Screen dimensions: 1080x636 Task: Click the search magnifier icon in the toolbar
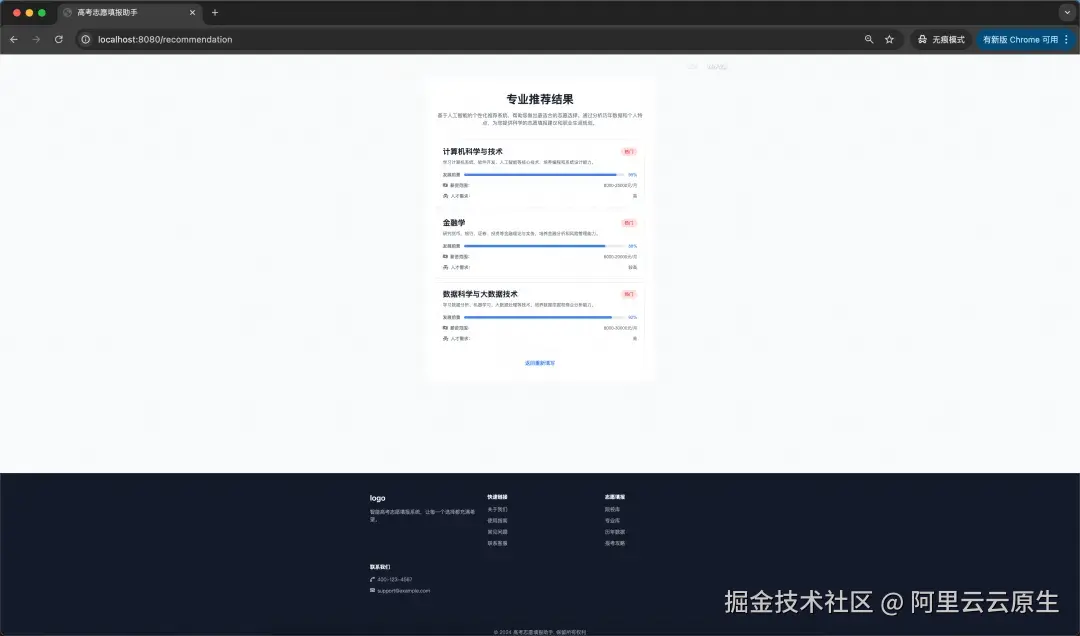868,39
